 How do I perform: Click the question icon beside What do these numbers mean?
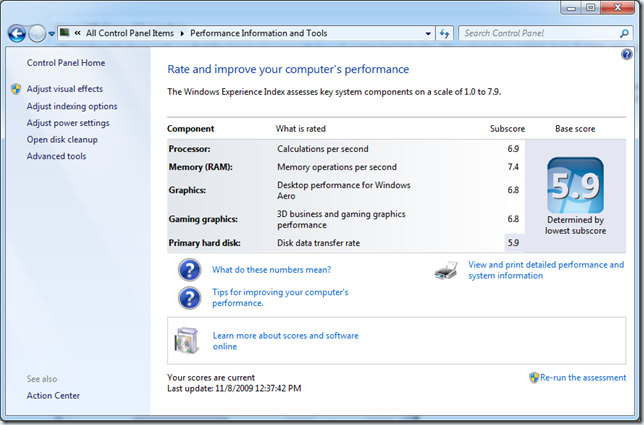pyautogui.click(x=189, y=270)
